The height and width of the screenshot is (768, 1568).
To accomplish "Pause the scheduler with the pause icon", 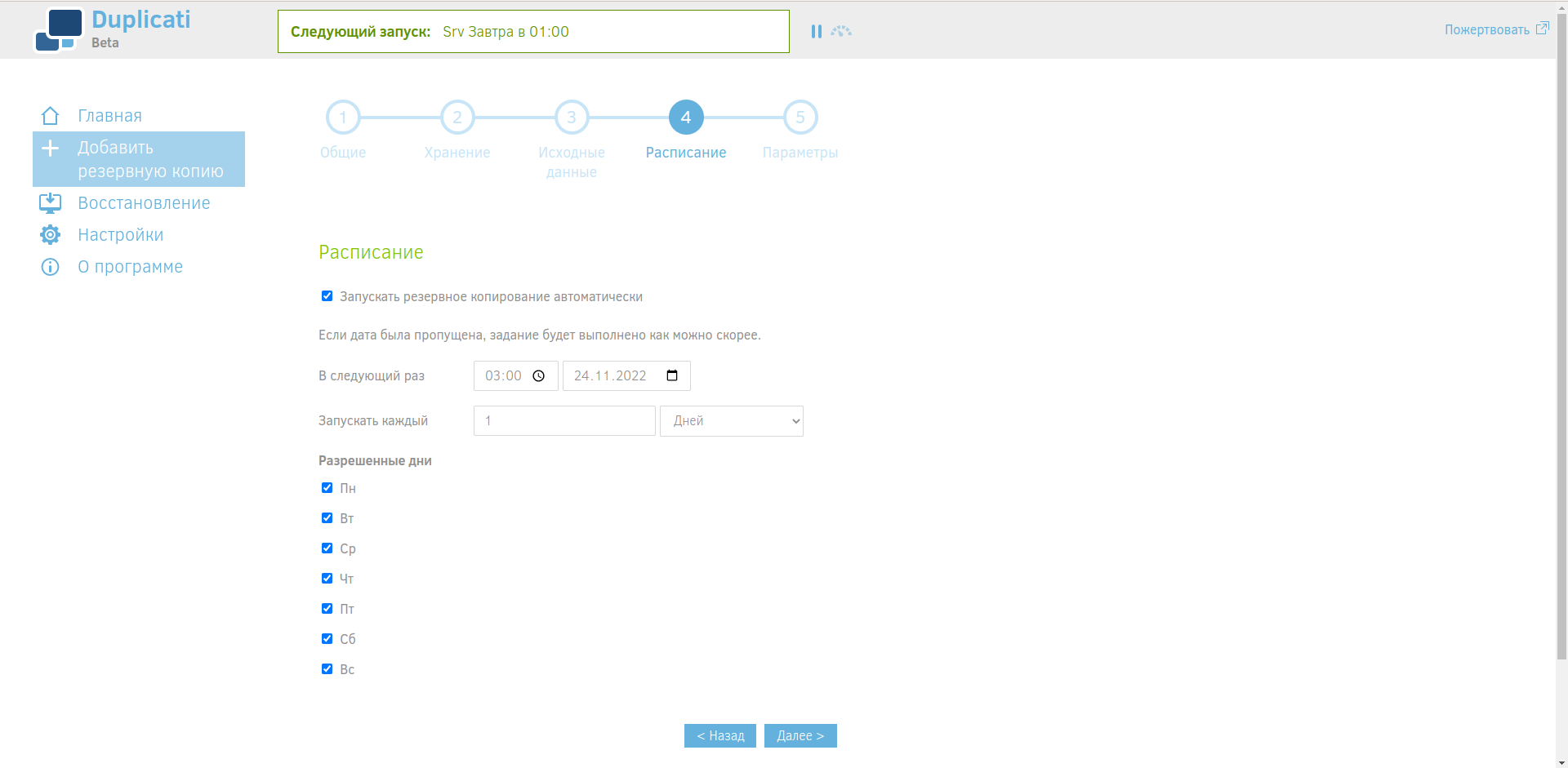I will click(816, 31).
